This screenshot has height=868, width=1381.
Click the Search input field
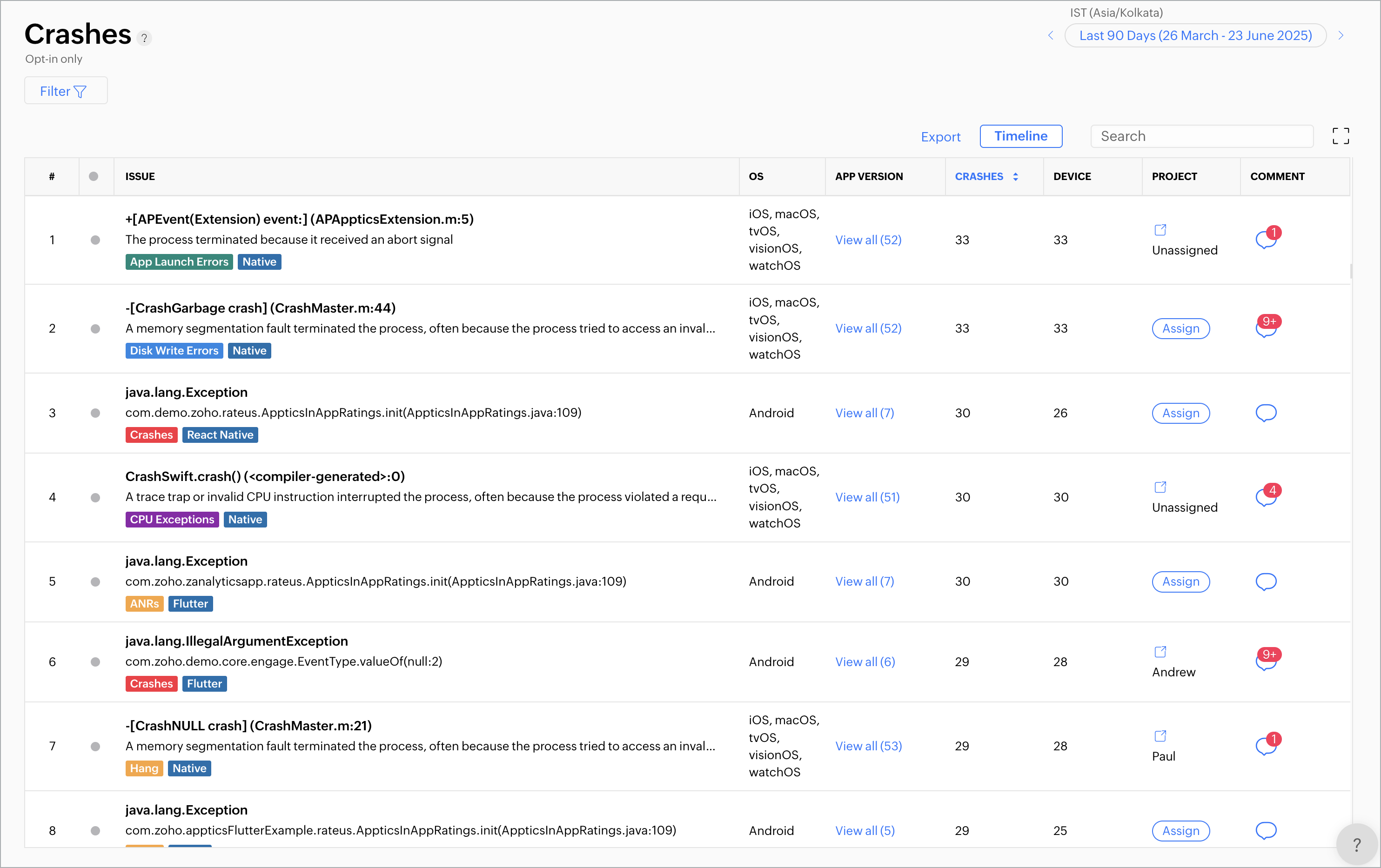click(x=1201, y=136)
